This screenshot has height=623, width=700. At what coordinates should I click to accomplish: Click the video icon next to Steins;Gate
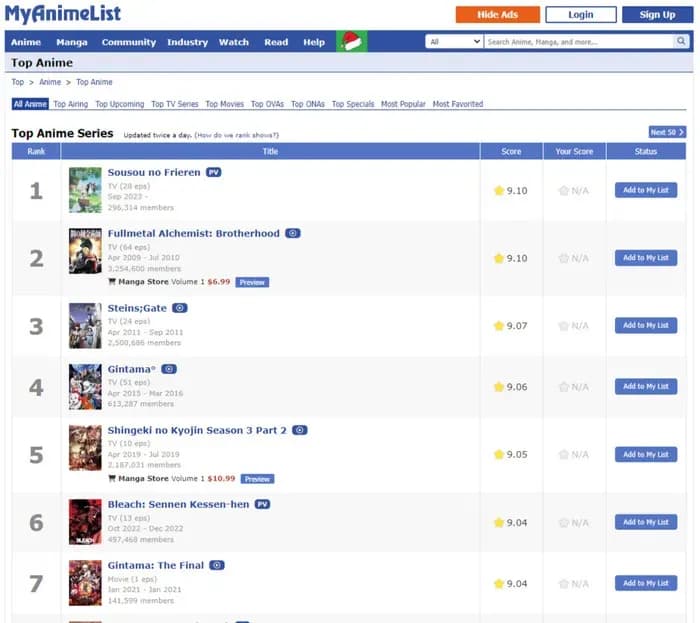pos(180,308)
